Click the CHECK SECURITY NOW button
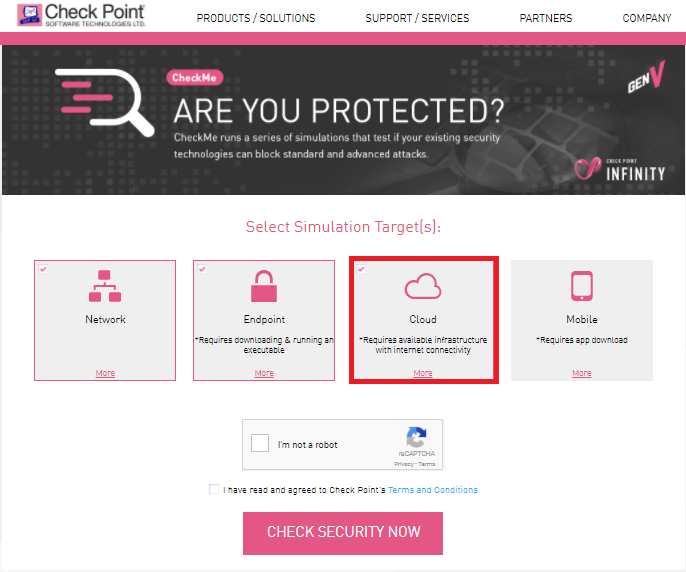This screenshot has height=572, width=686. [x=343, y=533]
